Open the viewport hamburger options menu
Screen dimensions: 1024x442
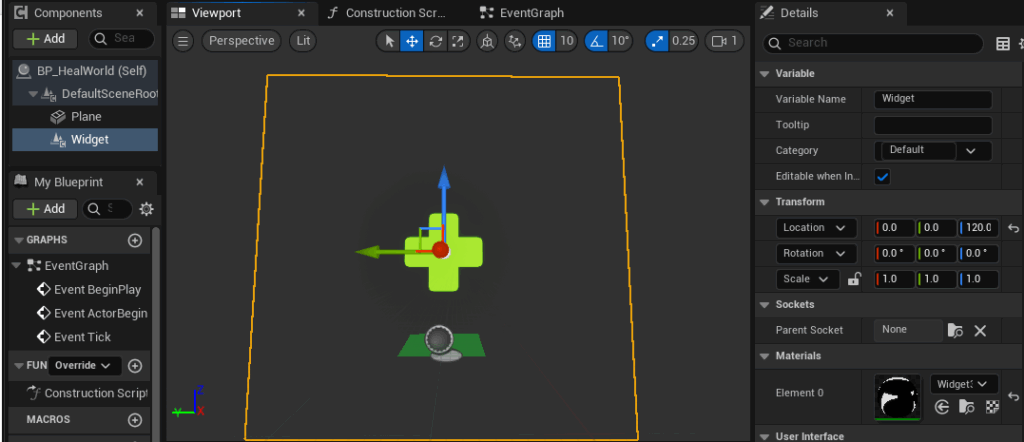[183, 41]
